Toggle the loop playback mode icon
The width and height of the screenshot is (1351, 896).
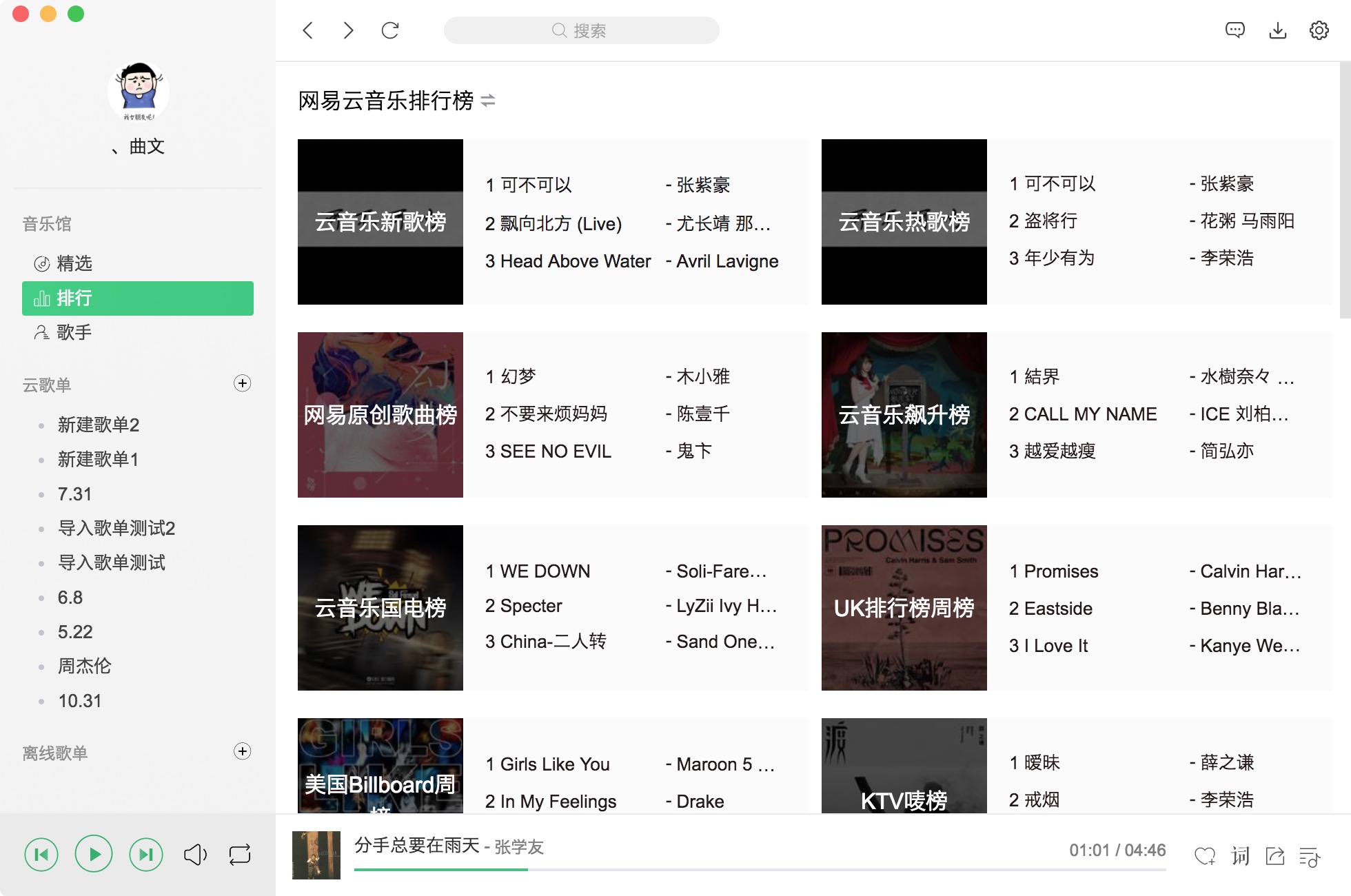click(x=240, y=855)
